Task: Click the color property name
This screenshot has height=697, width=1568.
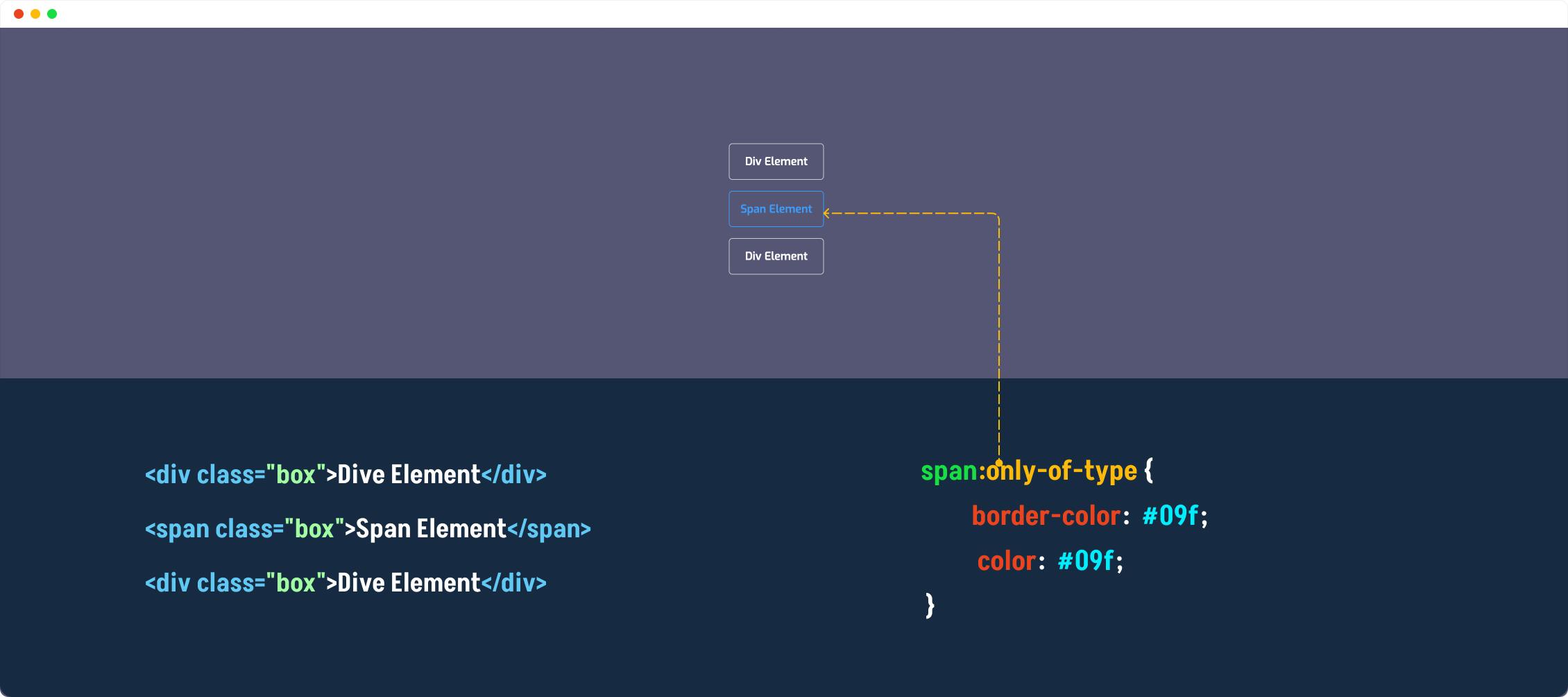Action: tap(1007, 561)
